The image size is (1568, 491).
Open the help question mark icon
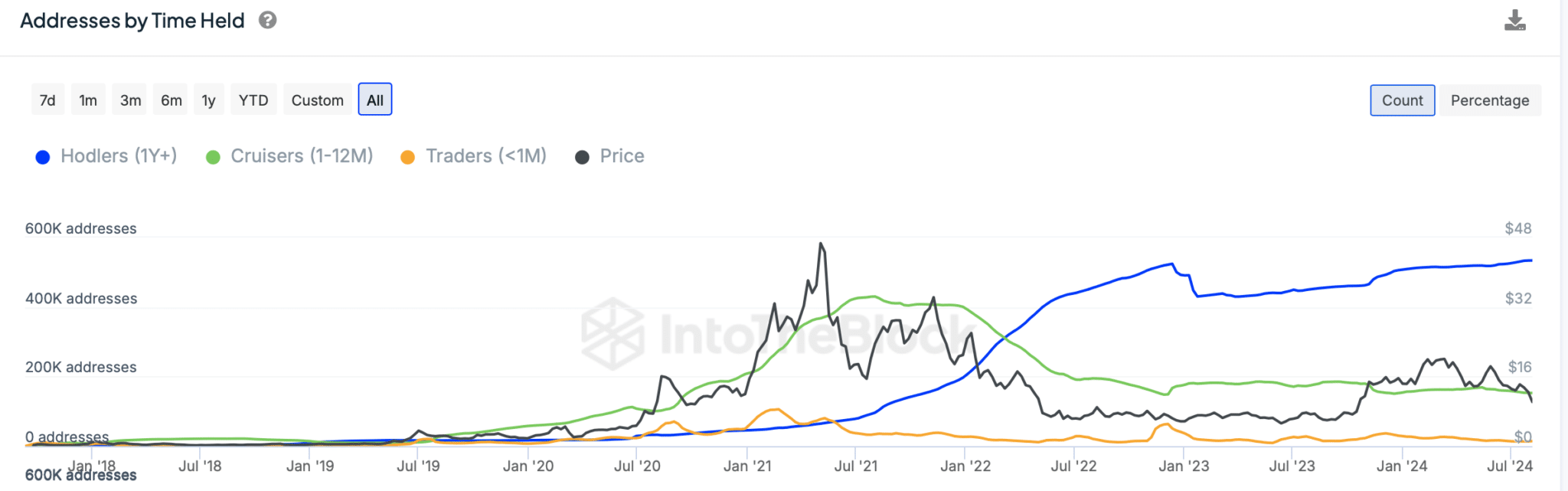267,21
